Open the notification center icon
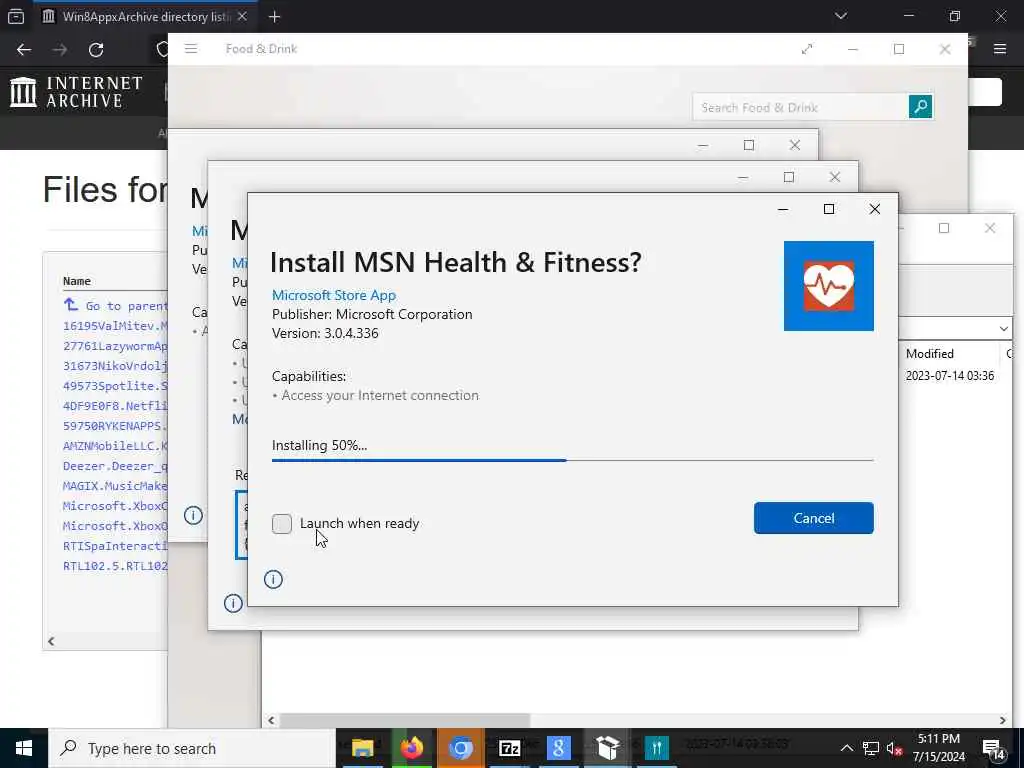The height and width of the screenshot is (768, 1024). 994,748
